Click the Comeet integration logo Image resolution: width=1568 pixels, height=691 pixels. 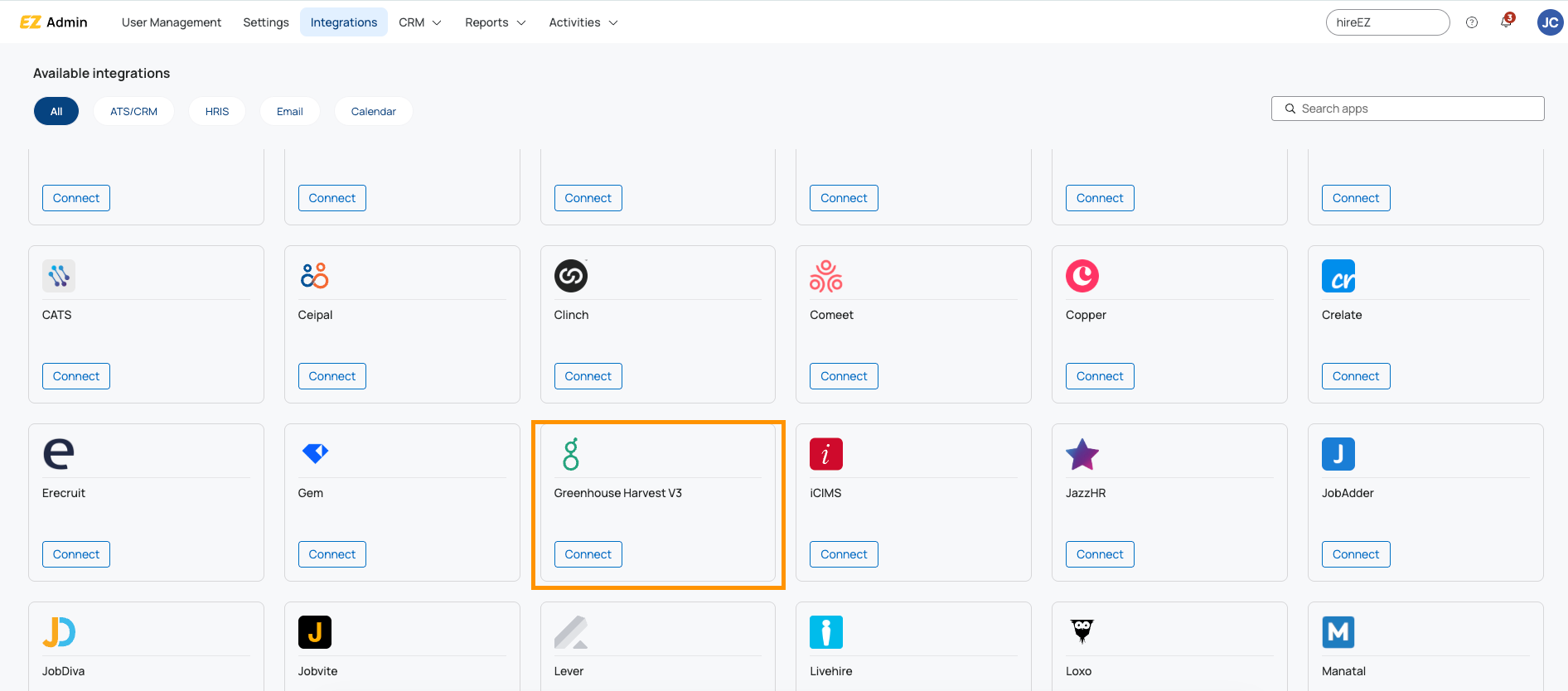[826, 276]
